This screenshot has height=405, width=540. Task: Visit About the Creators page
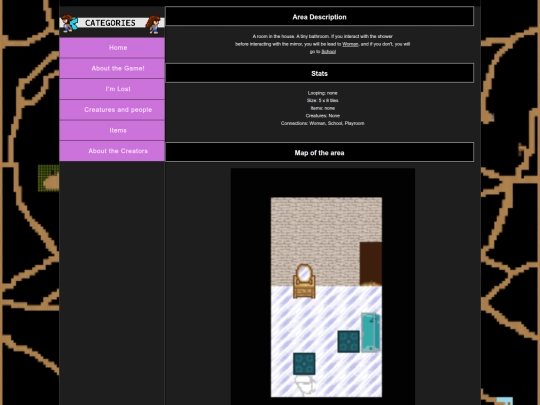coord(112,151)
